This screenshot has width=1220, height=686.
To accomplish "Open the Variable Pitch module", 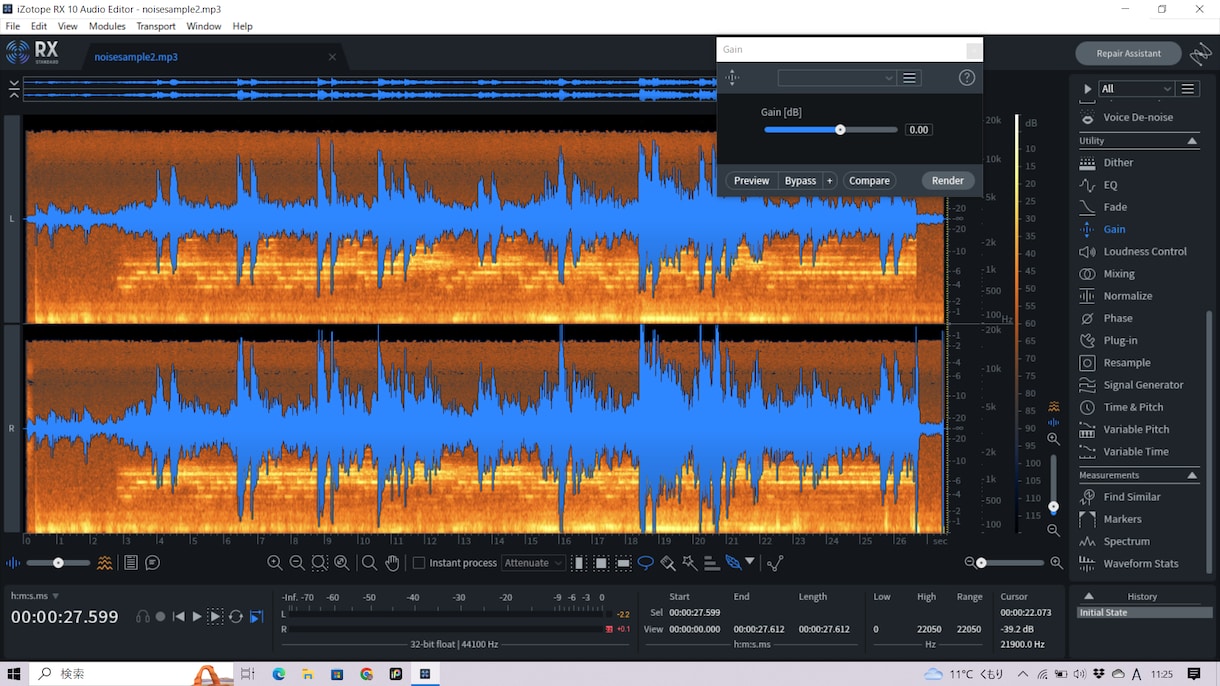I will click(x=1136, y=429).
